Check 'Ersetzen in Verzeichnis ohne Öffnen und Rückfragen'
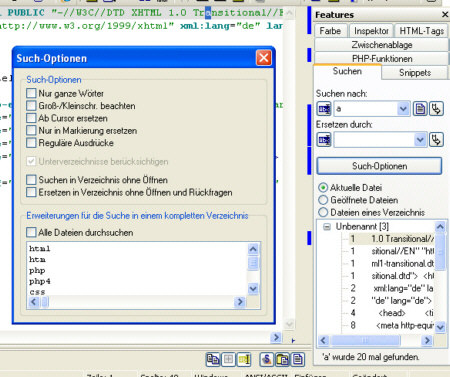The height and width of the screenshot is (377, 450). click(x=31, y=192)
